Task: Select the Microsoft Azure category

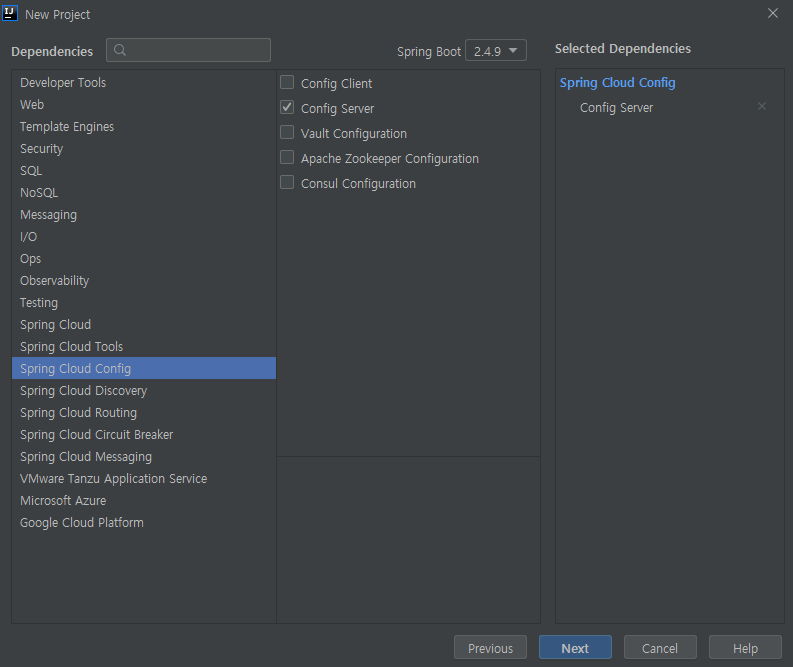Action: 144,501
